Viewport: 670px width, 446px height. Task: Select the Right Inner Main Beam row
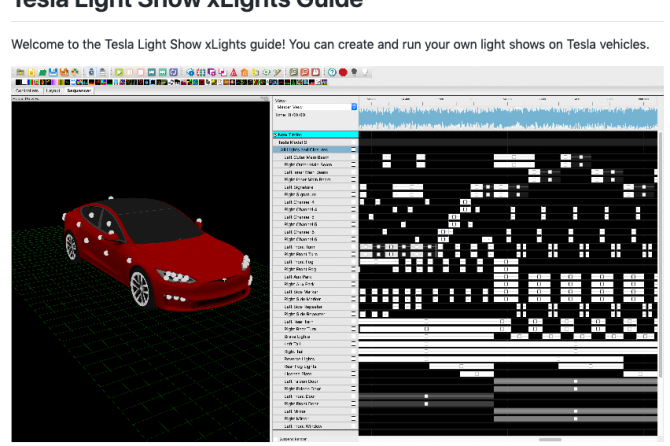pyautogui.click(x=315, y=179)
